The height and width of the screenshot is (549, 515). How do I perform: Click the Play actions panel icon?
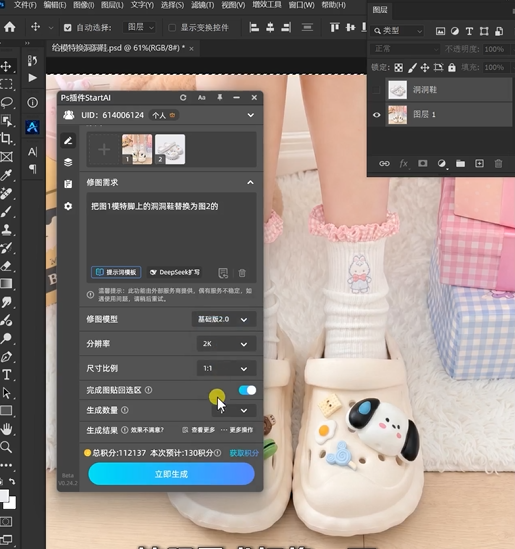pyautogui.click(x=32, y=78)
